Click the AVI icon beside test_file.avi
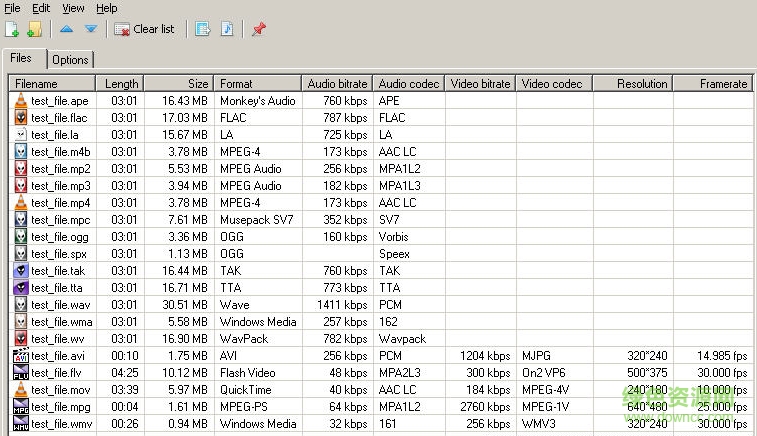This screenshot has width=757, height=436. point(21,356)
